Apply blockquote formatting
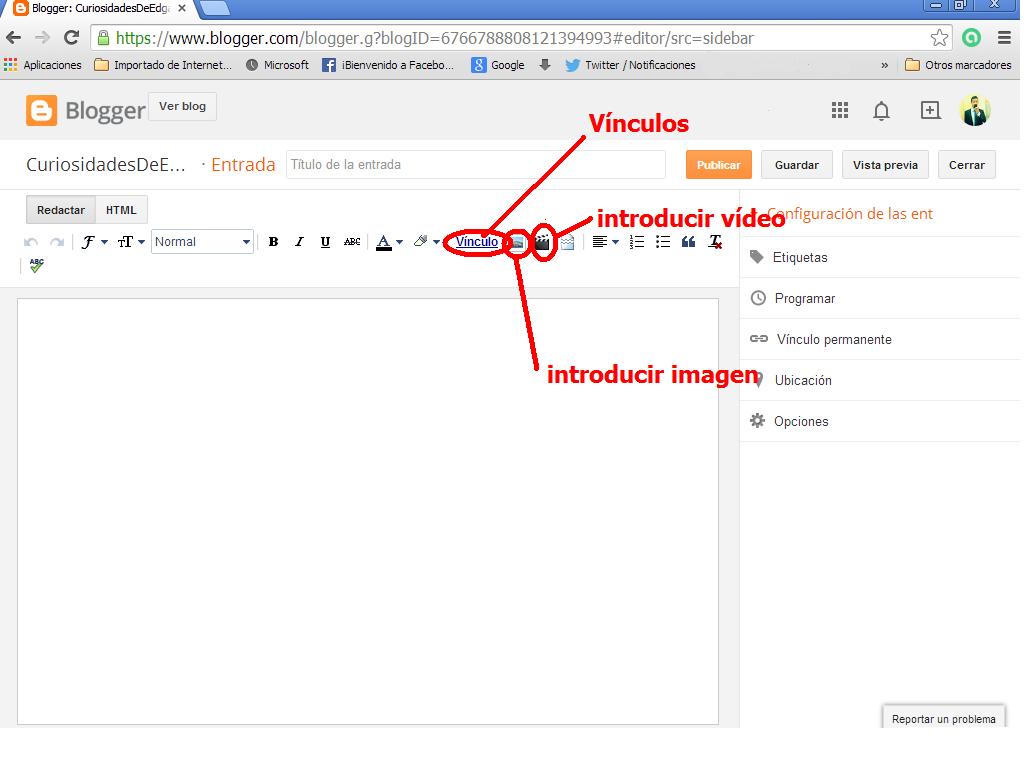This screenshot has width=1024, height=768. [688, 242]
